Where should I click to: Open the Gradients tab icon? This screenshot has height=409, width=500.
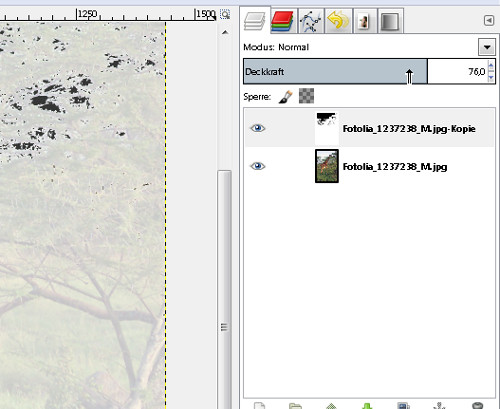(390, 22)
